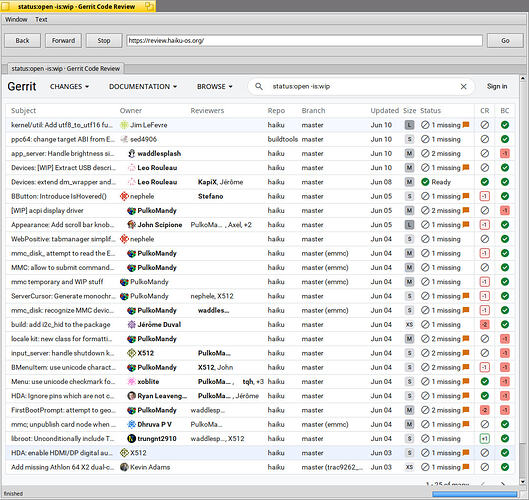Click the Forward button
Image resolution: width=529 pixels, height=500 pixels.
pyautogui.click(x=63, y=40)
